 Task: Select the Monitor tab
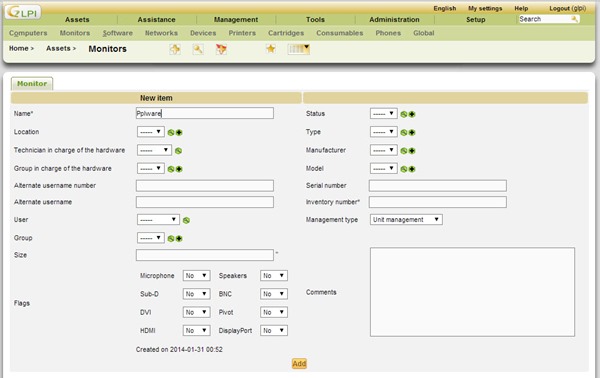coord(32,83)
